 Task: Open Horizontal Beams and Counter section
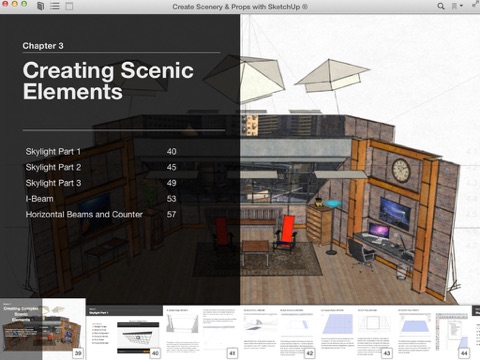tap(84, 214)
